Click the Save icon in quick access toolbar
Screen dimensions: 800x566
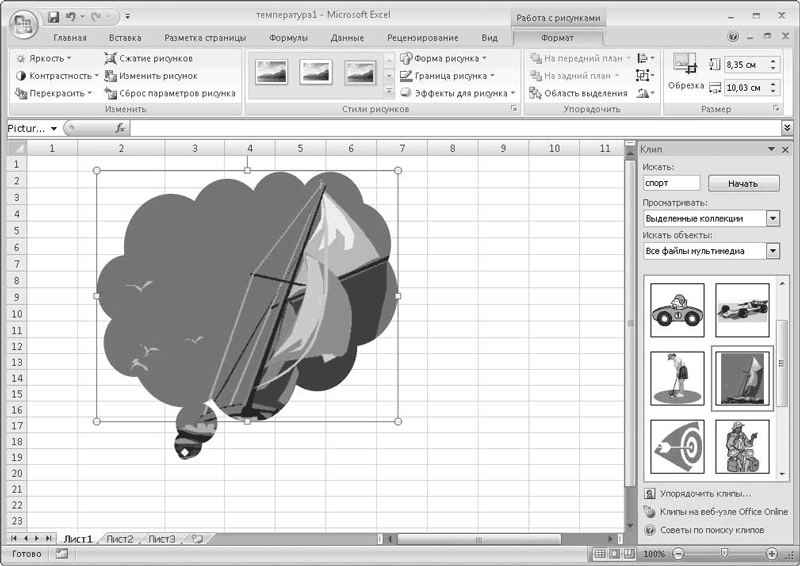pyautogui.click(x=53, y=17)
